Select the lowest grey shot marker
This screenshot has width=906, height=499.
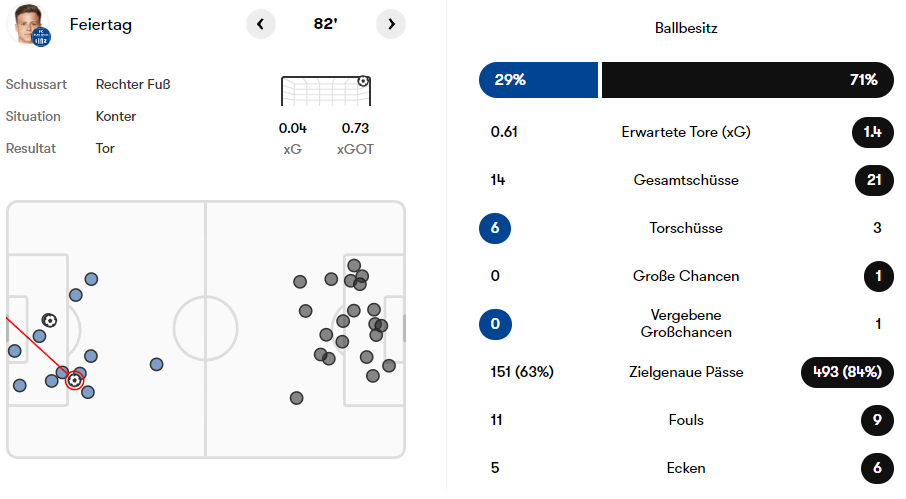(296, 398)
